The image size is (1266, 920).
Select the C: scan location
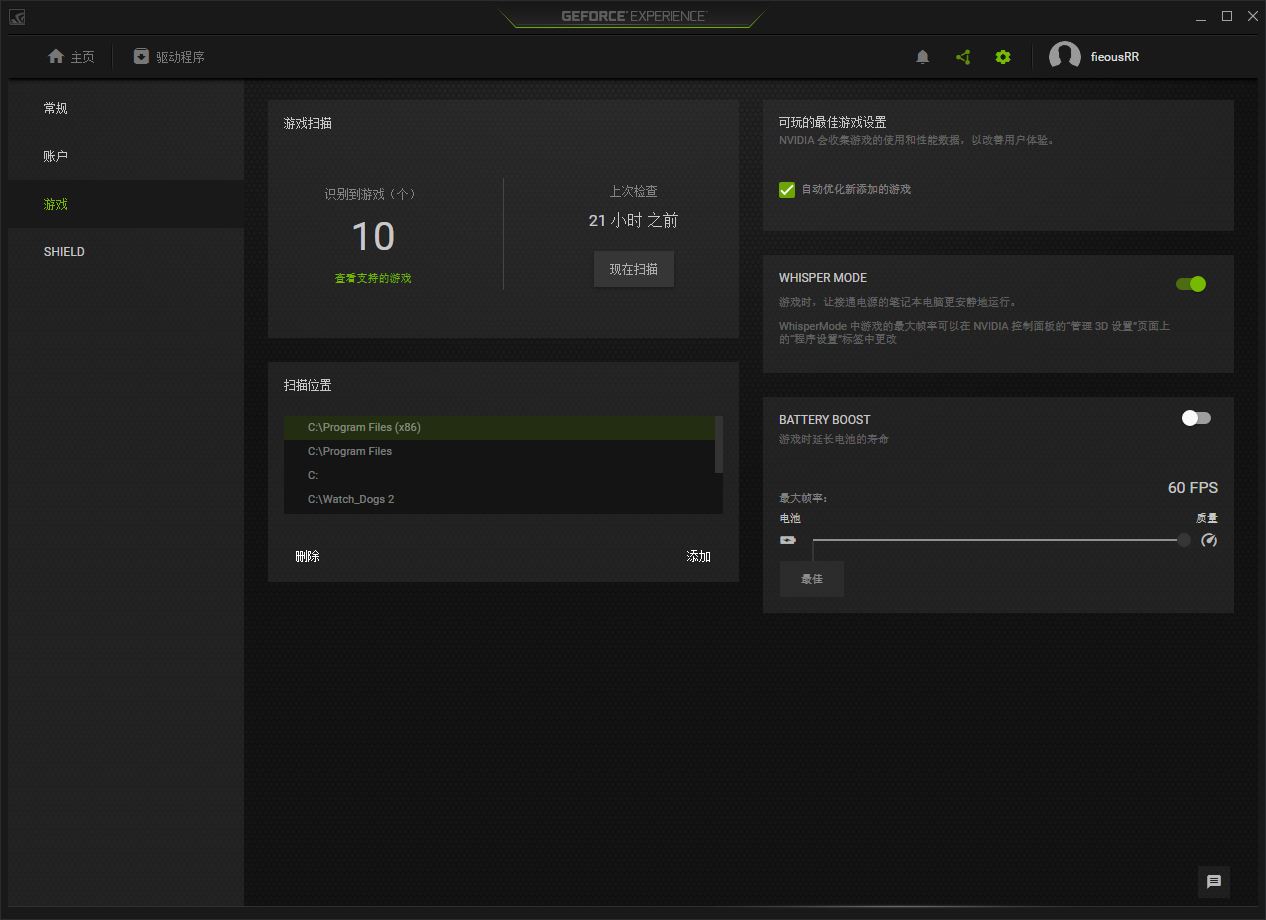500,476
